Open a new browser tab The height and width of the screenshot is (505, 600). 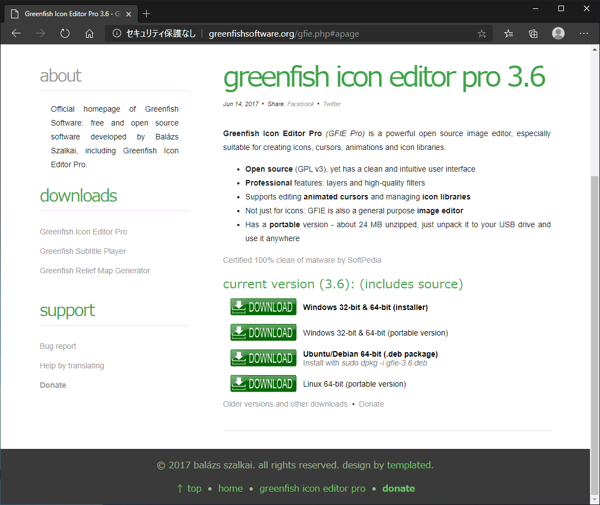pos(146,14)
